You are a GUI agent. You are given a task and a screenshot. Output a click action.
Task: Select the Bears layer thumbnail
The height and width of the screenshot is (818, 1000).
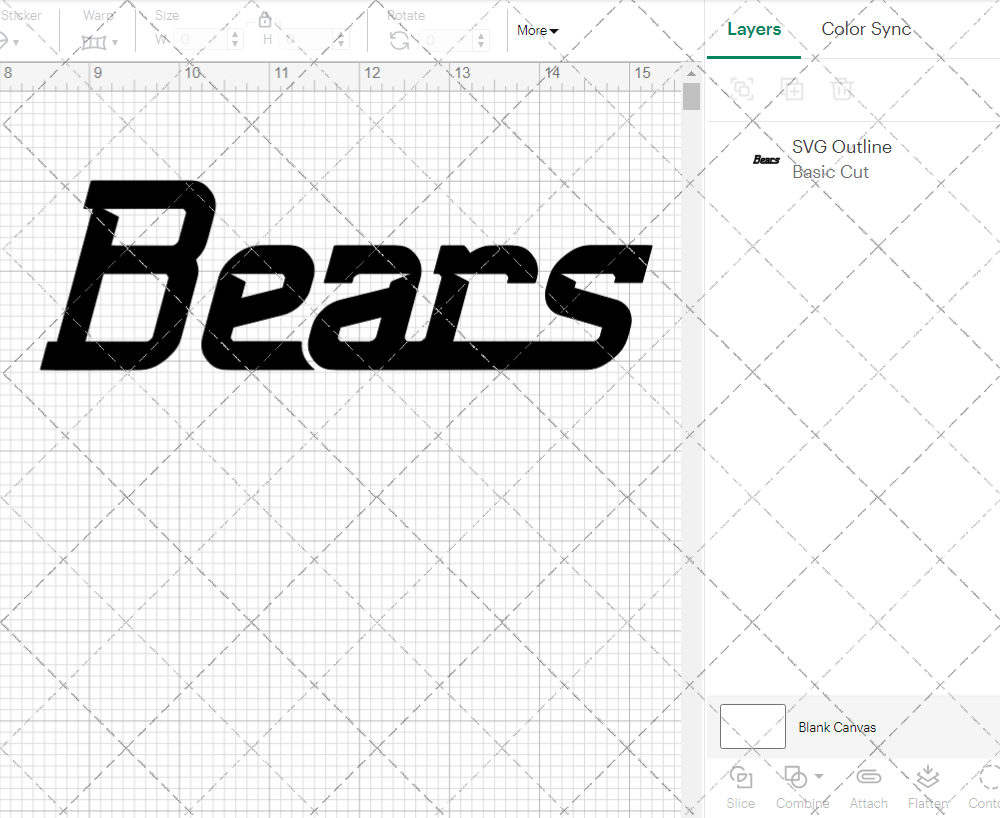765,159
